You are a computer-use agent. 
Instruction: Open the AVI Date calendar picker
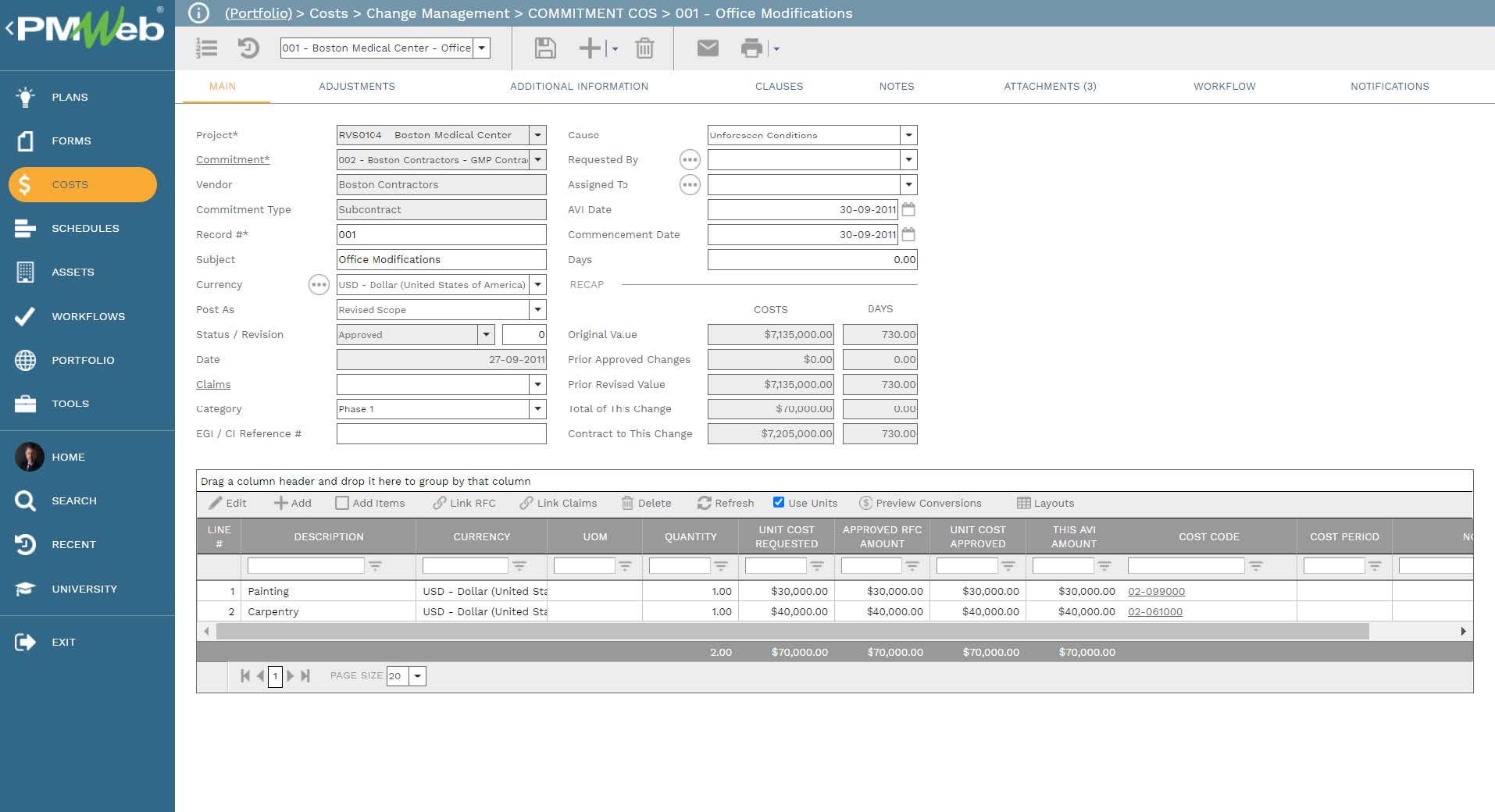click(x=908, y=209)
